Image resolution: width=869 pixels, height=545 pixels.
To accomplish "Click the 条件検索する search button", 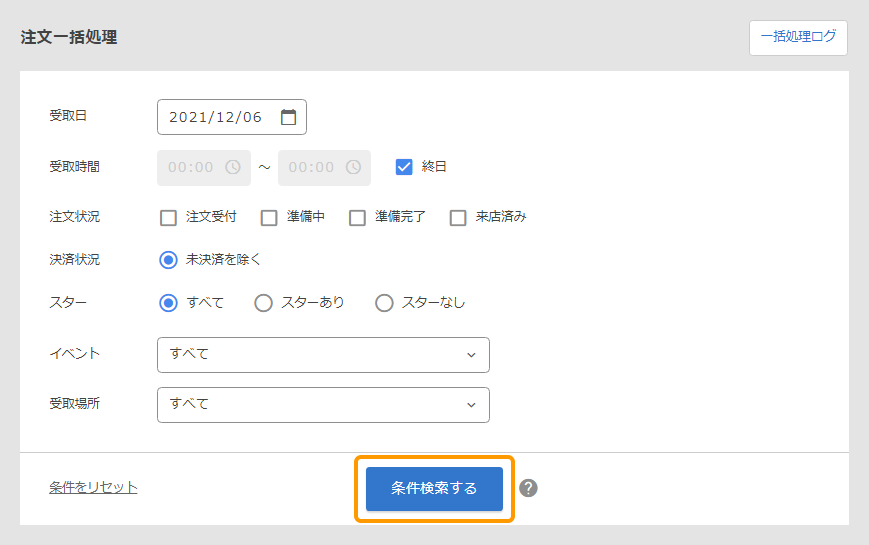I will pos(434,488).
